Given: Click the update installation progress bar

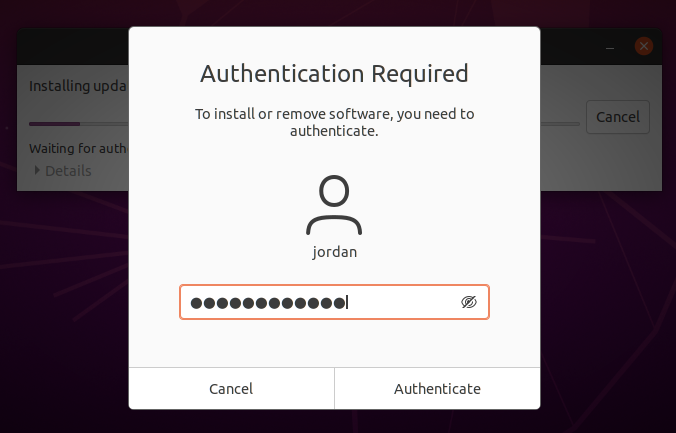Looking at the screenshot, I should pos(78,124).
